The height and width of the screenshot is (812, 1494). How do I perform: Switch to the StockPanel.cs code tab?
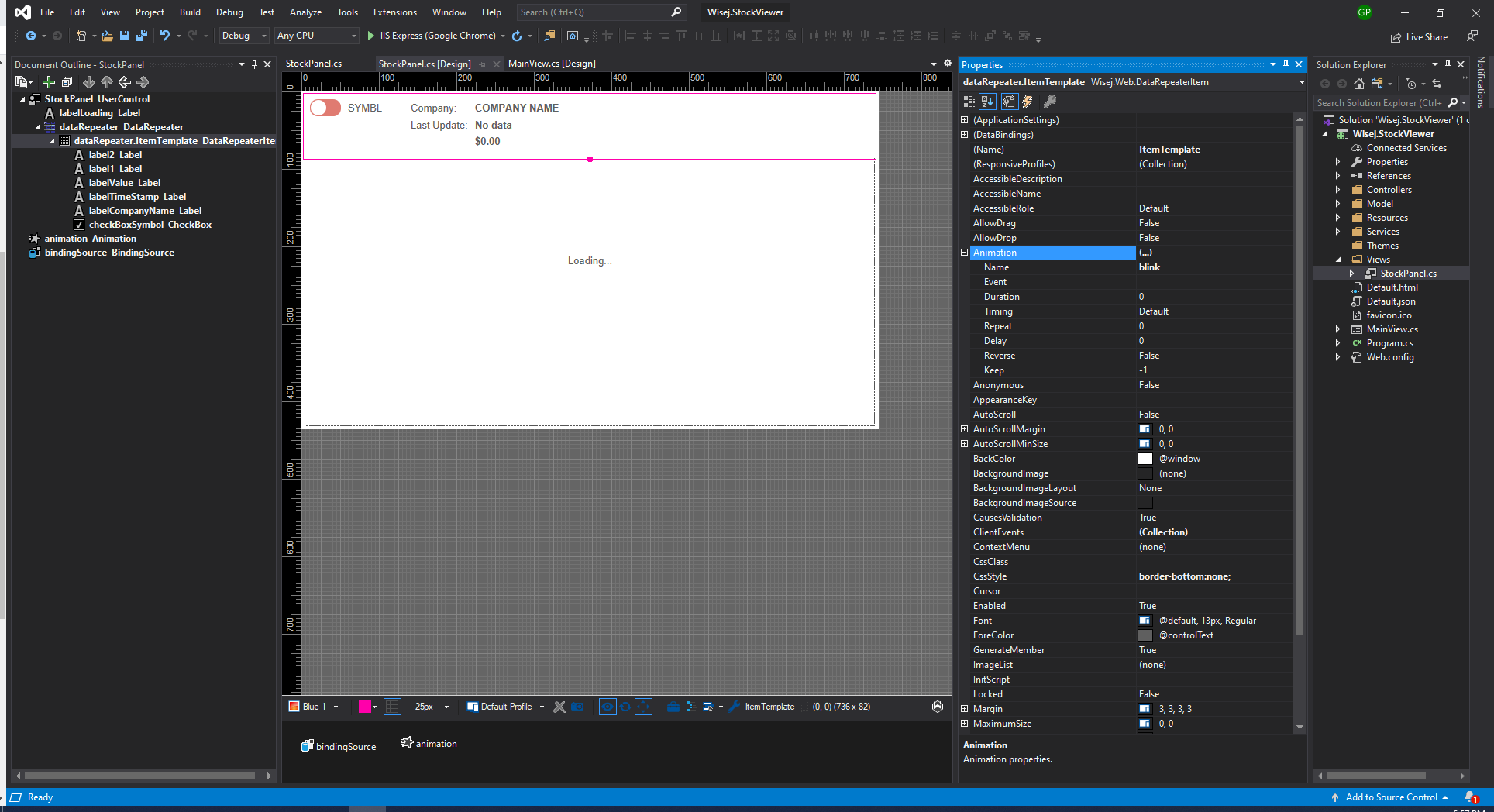[314, 64]
